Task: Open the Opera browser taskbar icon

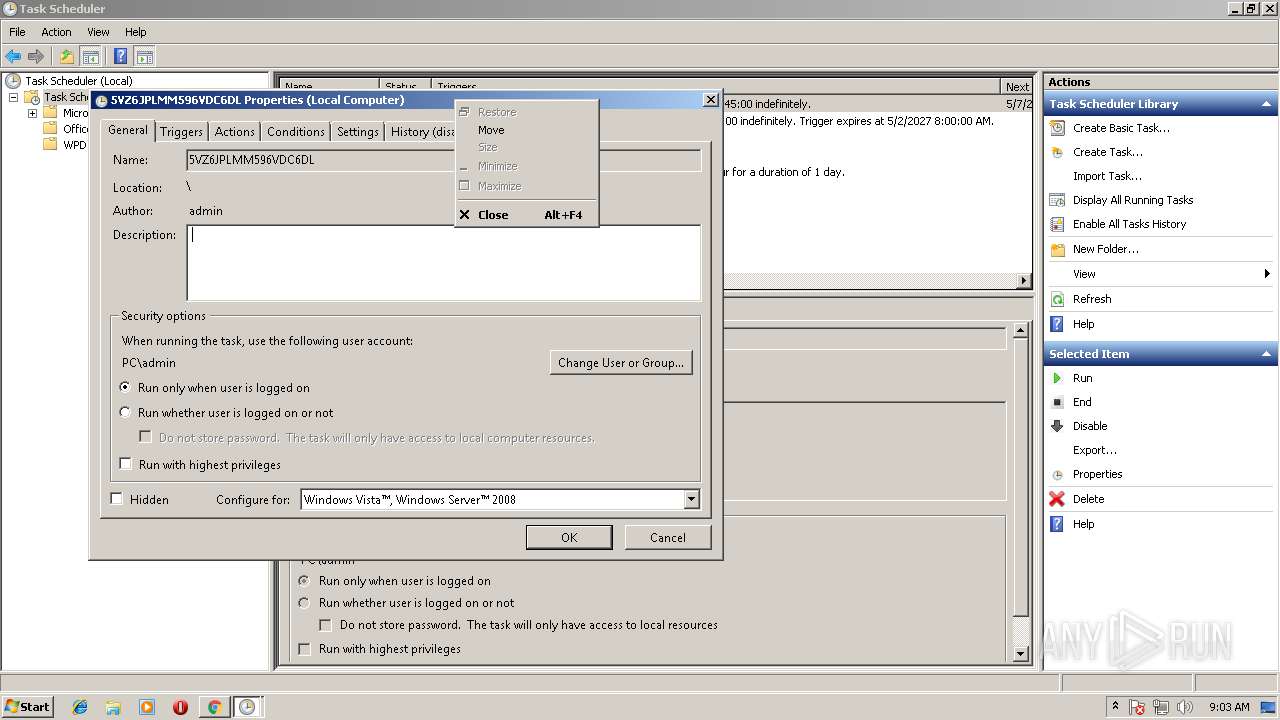Action: (x=180, y=707)
